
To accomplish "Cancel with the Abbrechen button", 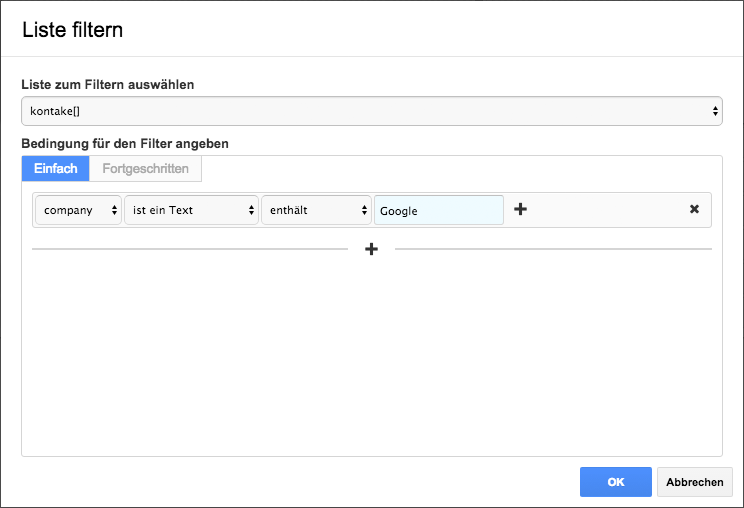I will tap(695, 482).
